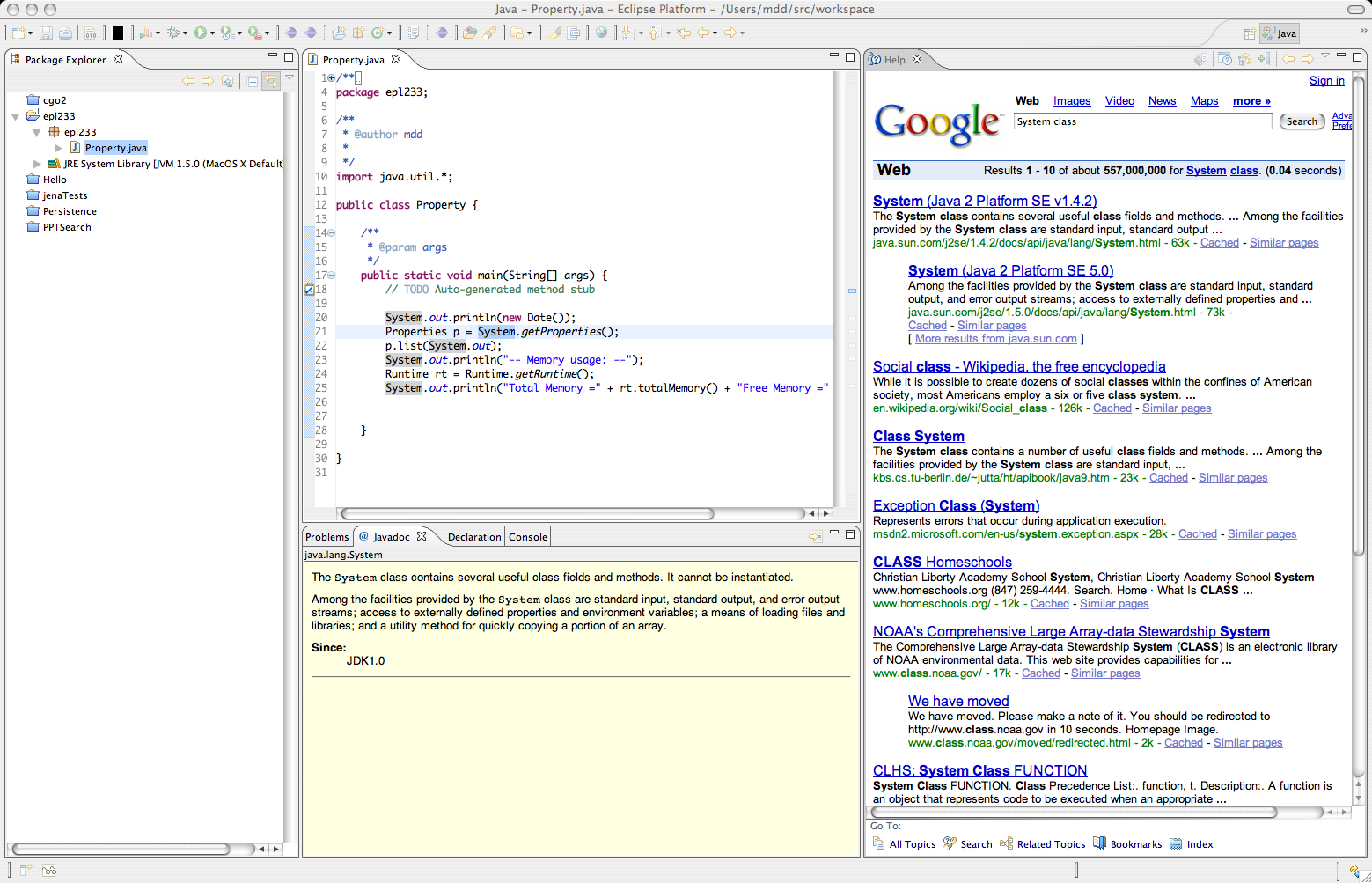Expand the Property.java tree node
This screenshot has width=1372, height=883.
pos(58,148)
